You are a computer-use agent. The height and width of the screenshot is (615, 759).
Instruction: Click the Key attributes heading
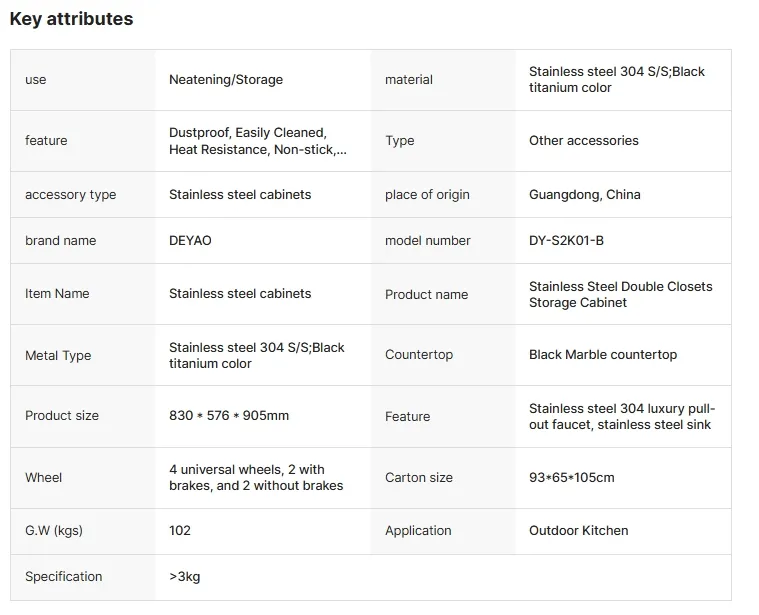tap(71, 19)
